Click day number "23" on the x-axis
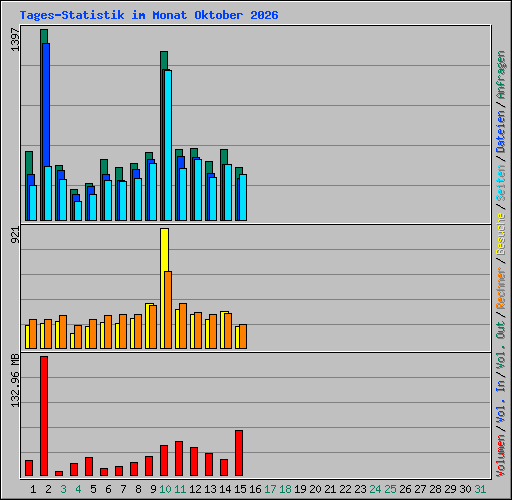This screenshot has height=500, width=512. tap(360, 489)
